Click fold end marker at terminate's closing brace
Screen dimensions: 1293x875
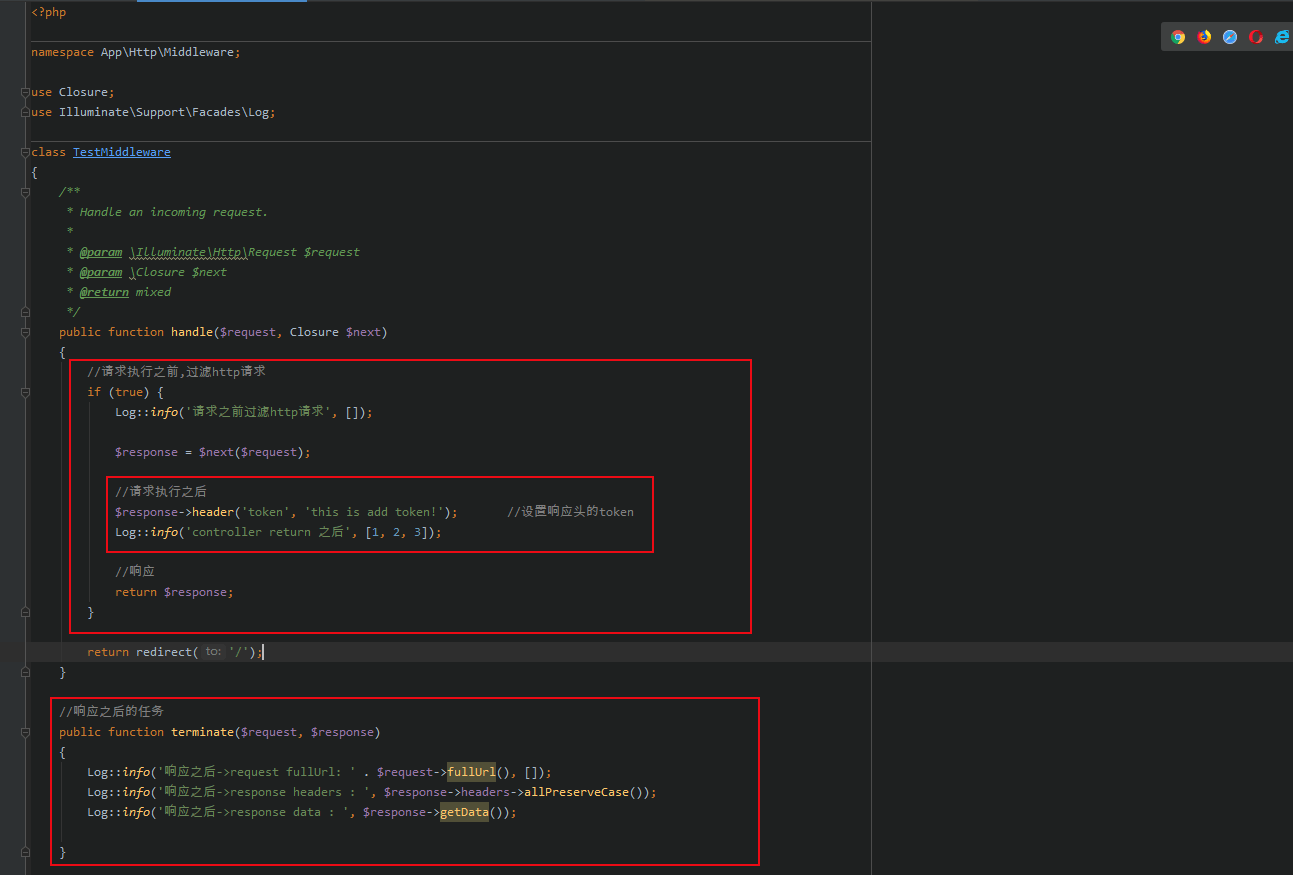tap(25, 852)
